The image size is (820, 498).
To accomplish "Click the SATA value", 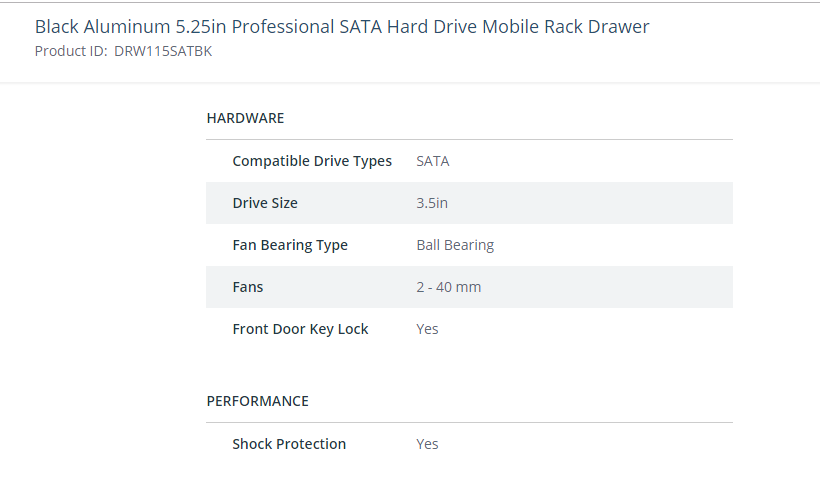I will 432,161.
